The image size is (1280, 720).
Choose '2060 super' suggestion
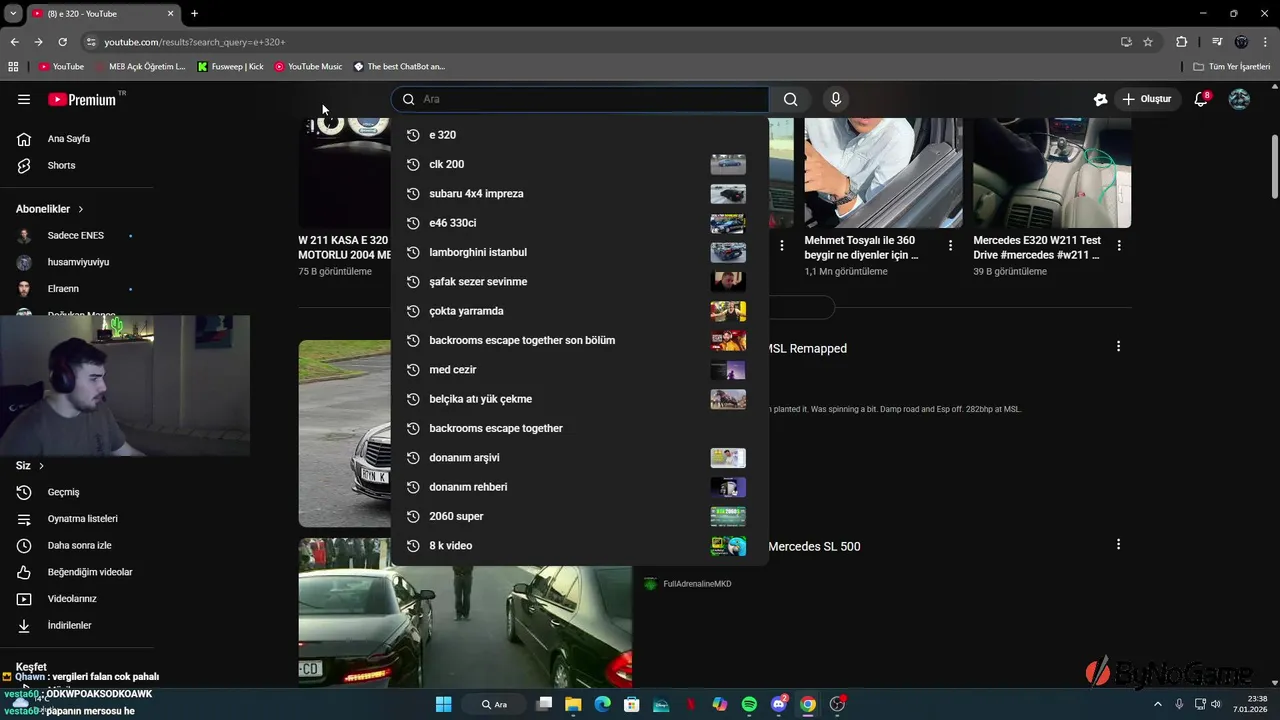[x=580, y=516]
